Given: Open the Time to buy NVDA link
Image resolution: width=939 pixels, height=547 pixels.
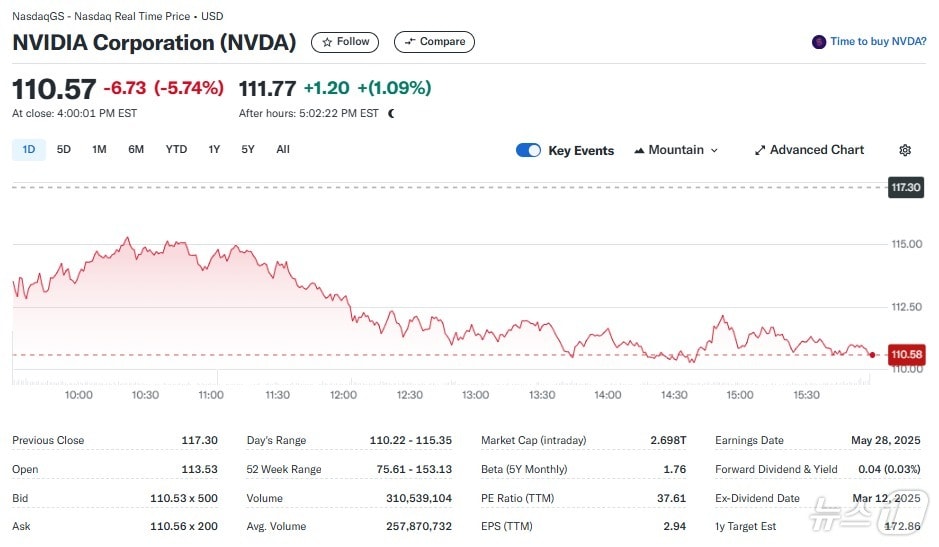Looking at the screenshot, I should 878,42.
